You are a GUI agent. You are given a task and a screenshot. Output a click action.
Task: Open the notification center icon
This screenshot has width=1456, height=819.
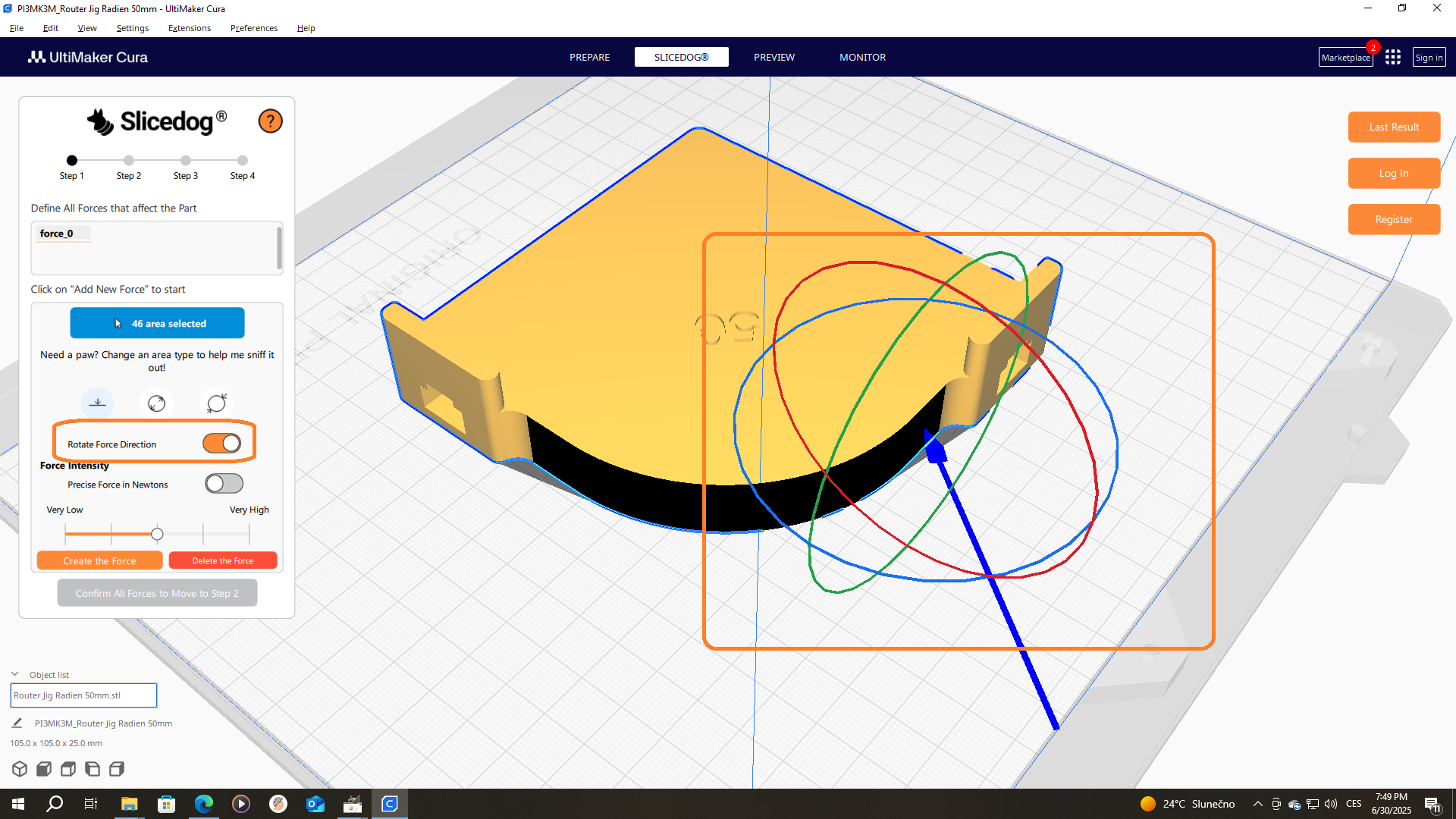(x=1432, y=805)
